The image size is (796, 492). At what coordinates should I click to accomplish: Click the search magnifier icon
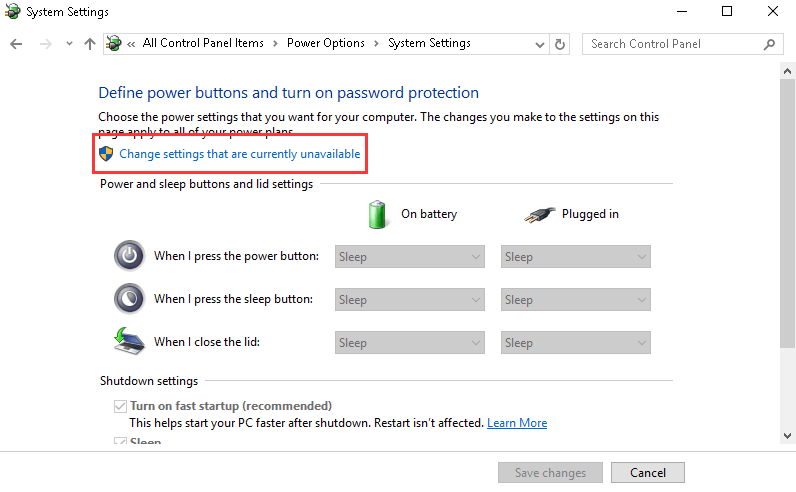[x=769, y=44]
